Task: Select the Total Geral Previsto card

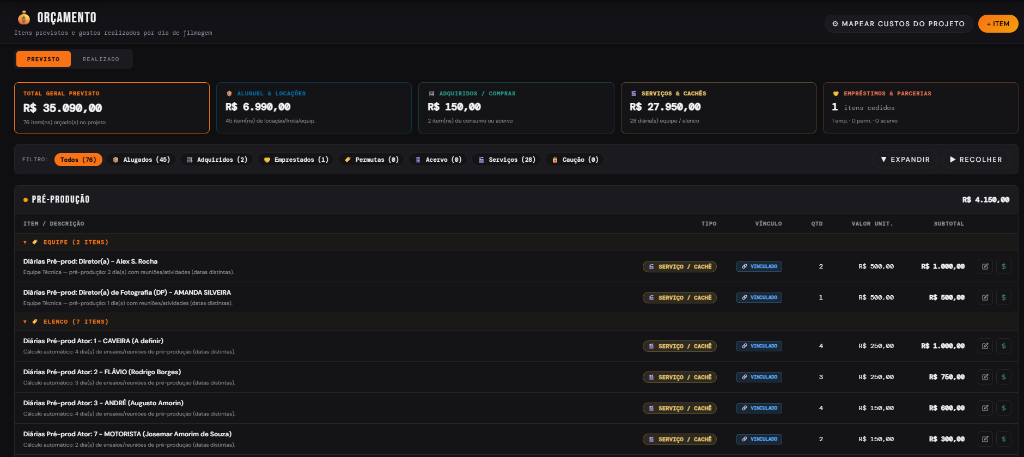Action: (112, 108)
